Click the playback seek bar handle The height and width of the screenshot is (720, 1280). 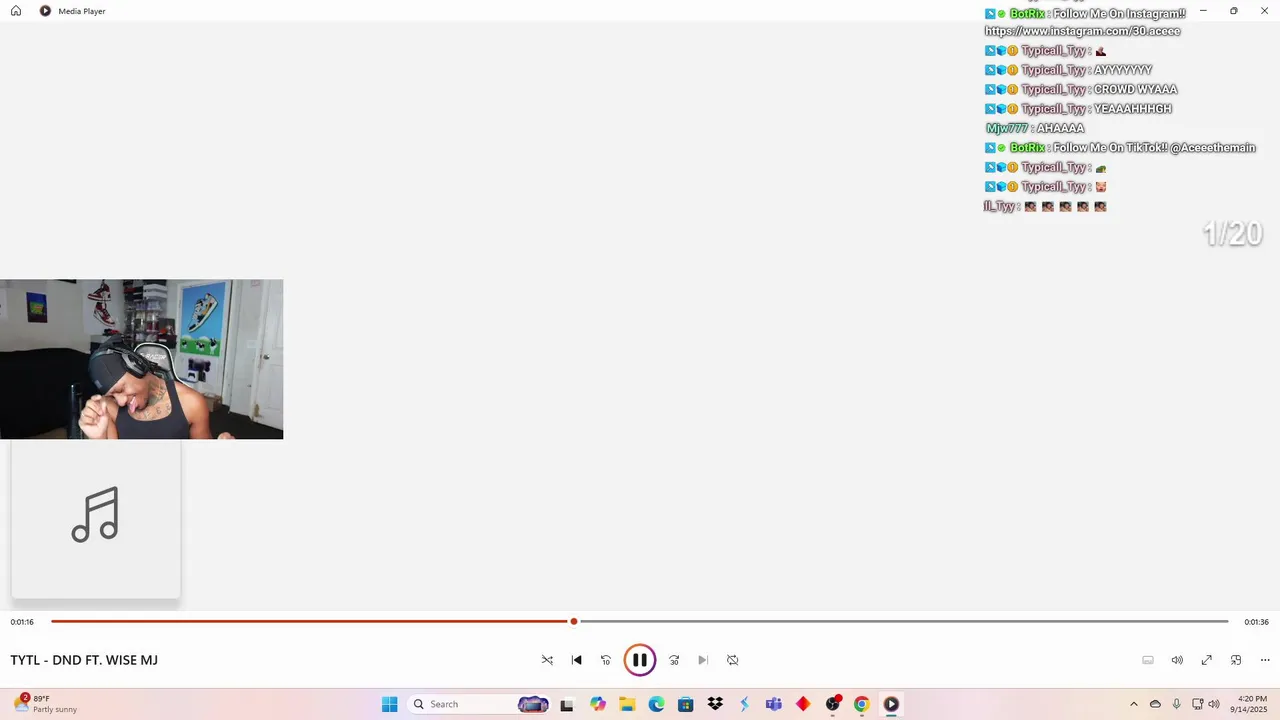574,621
